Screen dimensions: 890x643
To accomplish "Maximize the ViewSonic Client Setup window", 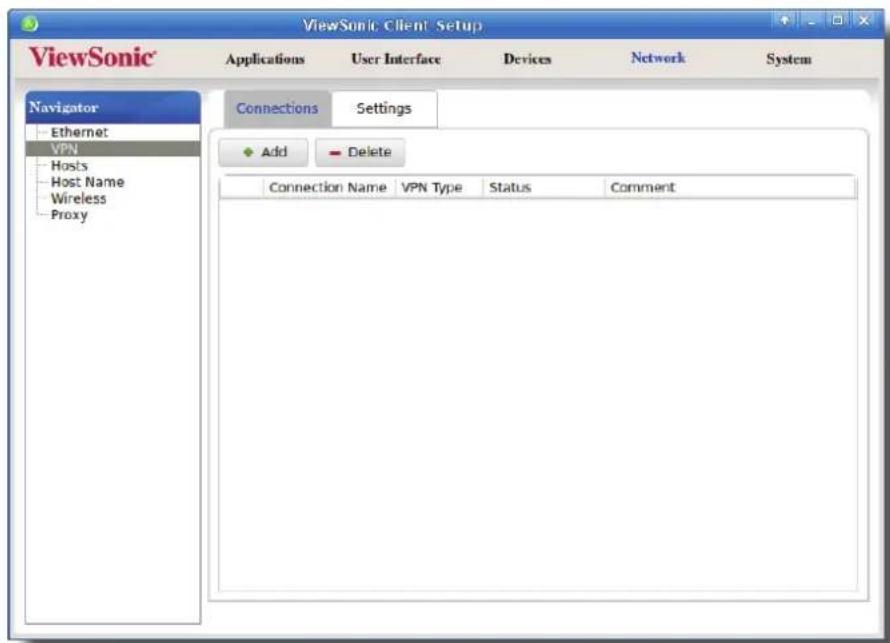I will [838, 21].
